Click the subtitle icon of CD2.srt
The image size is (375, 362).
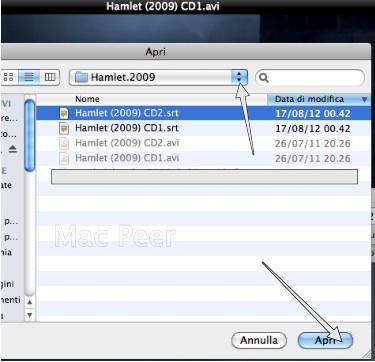[x=64, y=114]
